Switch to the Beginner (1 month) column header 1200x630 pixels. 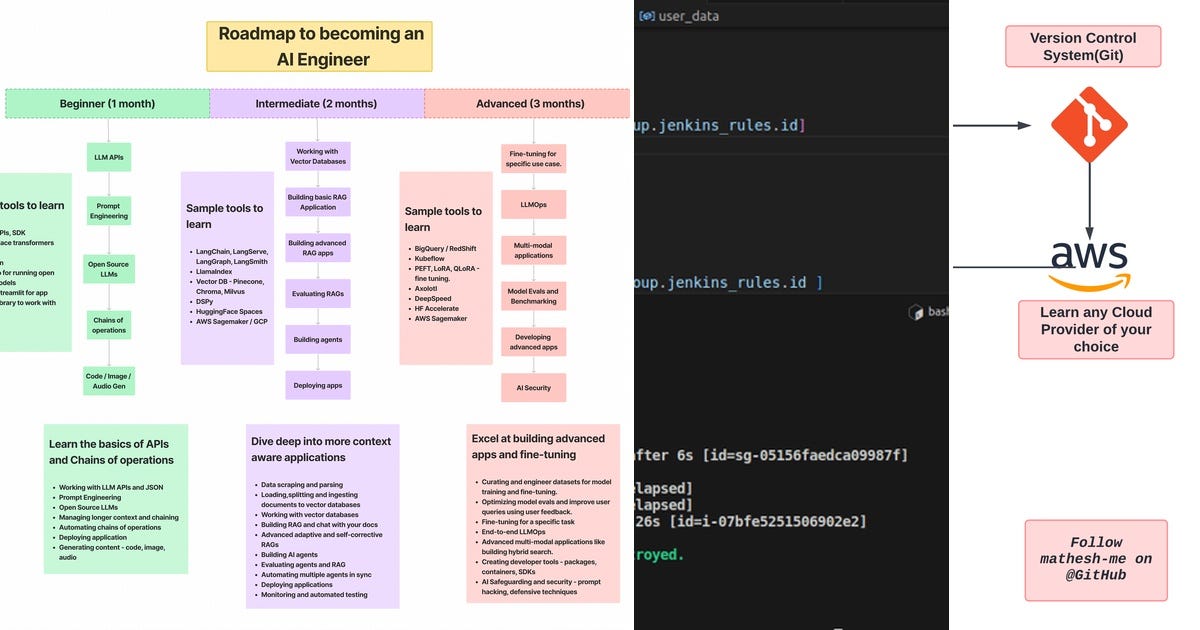(106, 103)
